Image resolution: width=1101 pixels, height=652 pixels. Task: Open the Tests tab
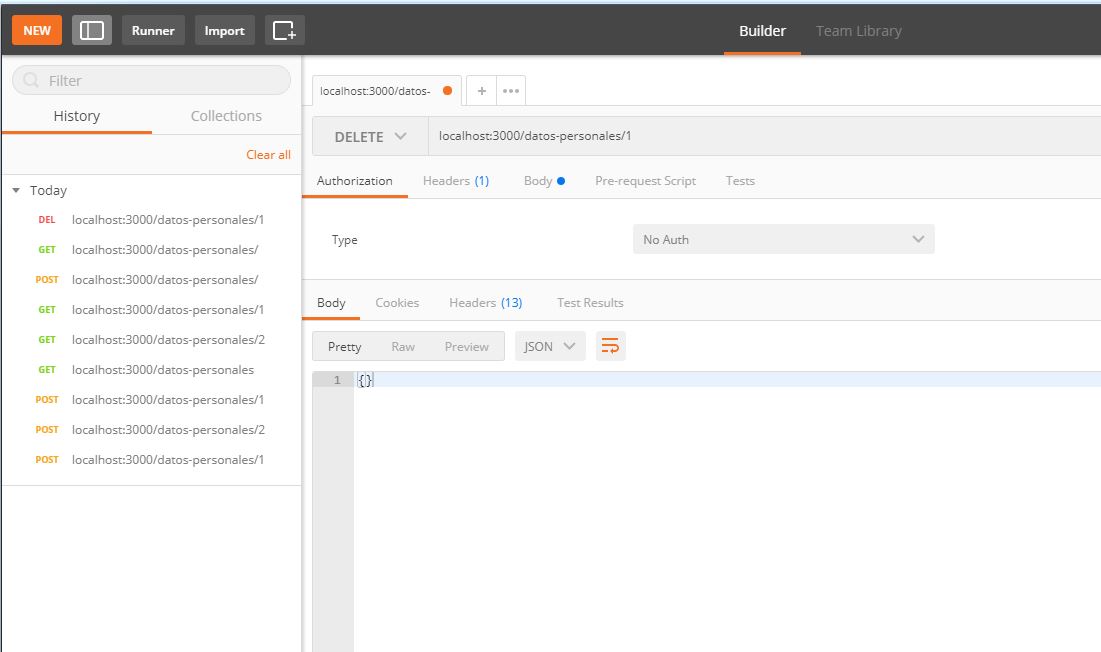click(740, 180)
